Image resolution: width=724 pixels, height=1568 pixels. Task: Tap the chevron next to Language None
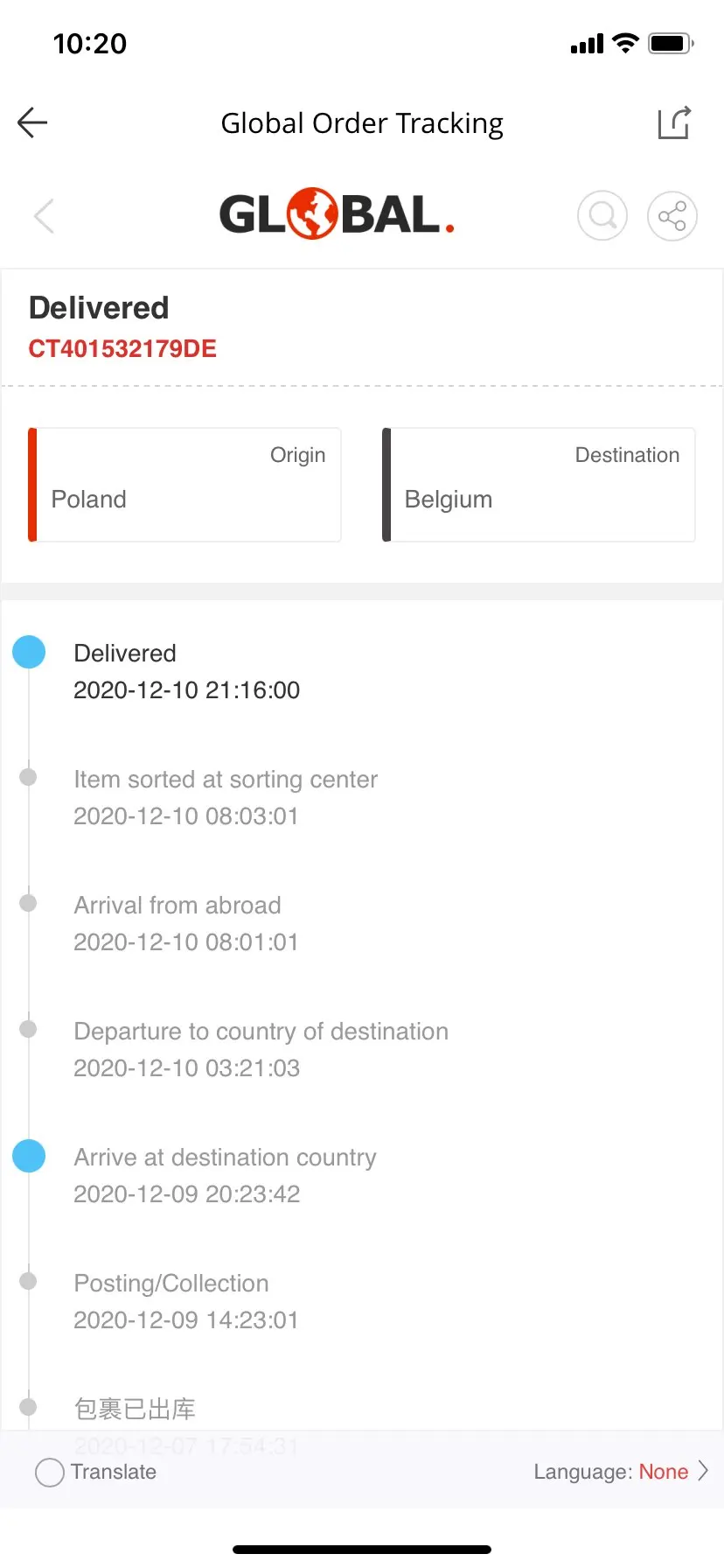703,1471
